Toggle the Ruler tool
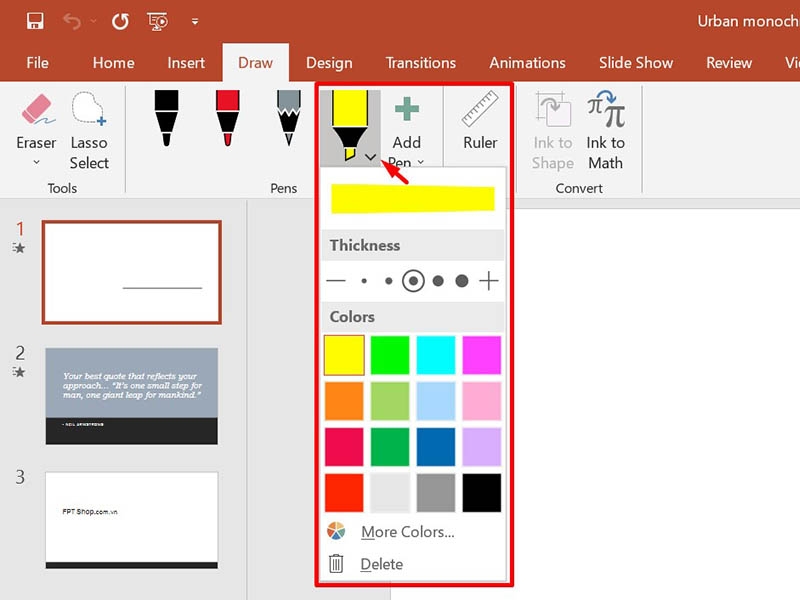Image resolution: width=800 pixels, height=600 pixels. pyautogui.click(x=480, y=121)
